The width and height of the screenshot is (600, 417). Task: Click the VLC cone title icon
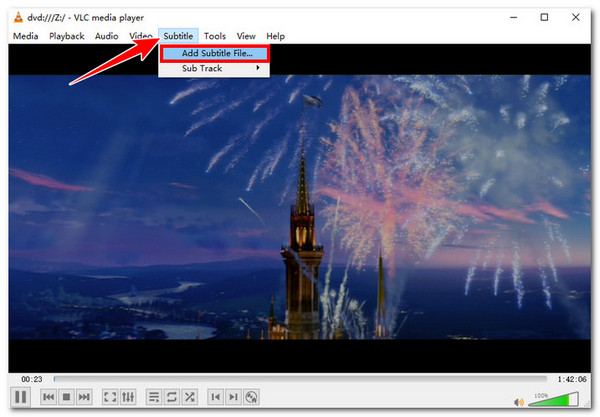click(18, 17)
